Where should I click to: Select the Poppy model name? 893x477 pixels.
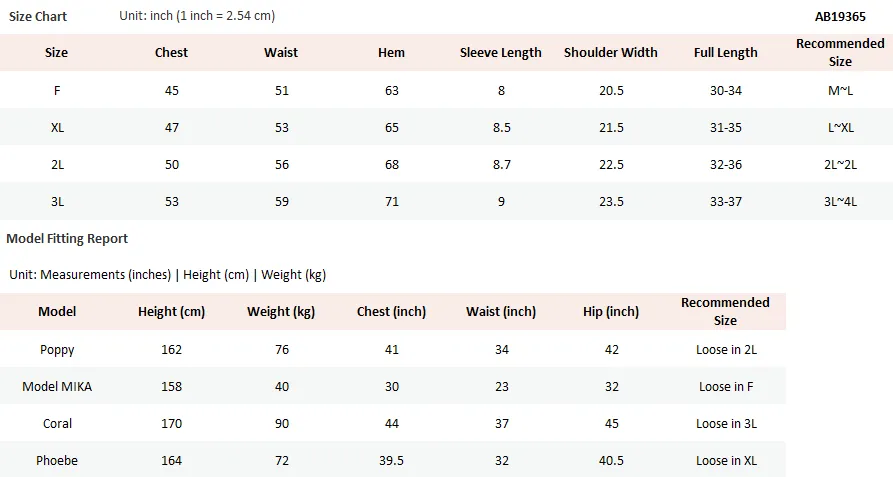[x=57, y=350]
